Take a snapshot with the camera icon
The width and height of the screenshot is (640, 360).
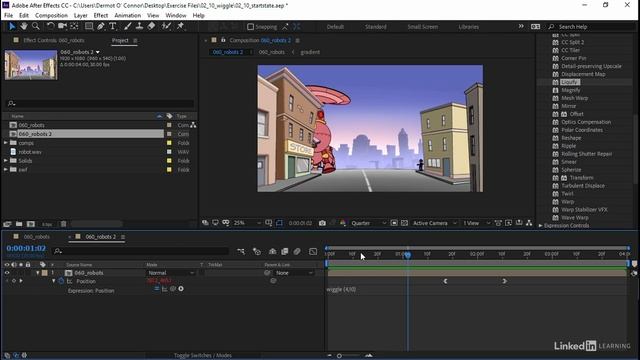coord(322,223)
